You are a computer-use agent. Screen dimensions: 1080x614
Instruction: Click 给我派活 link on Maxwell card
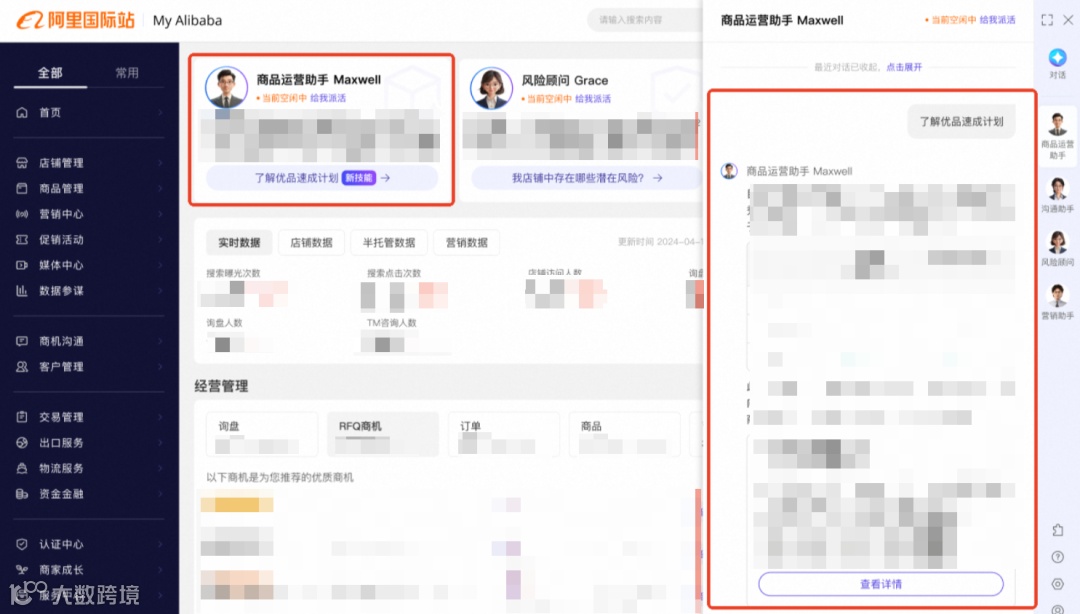click(328, 99)
